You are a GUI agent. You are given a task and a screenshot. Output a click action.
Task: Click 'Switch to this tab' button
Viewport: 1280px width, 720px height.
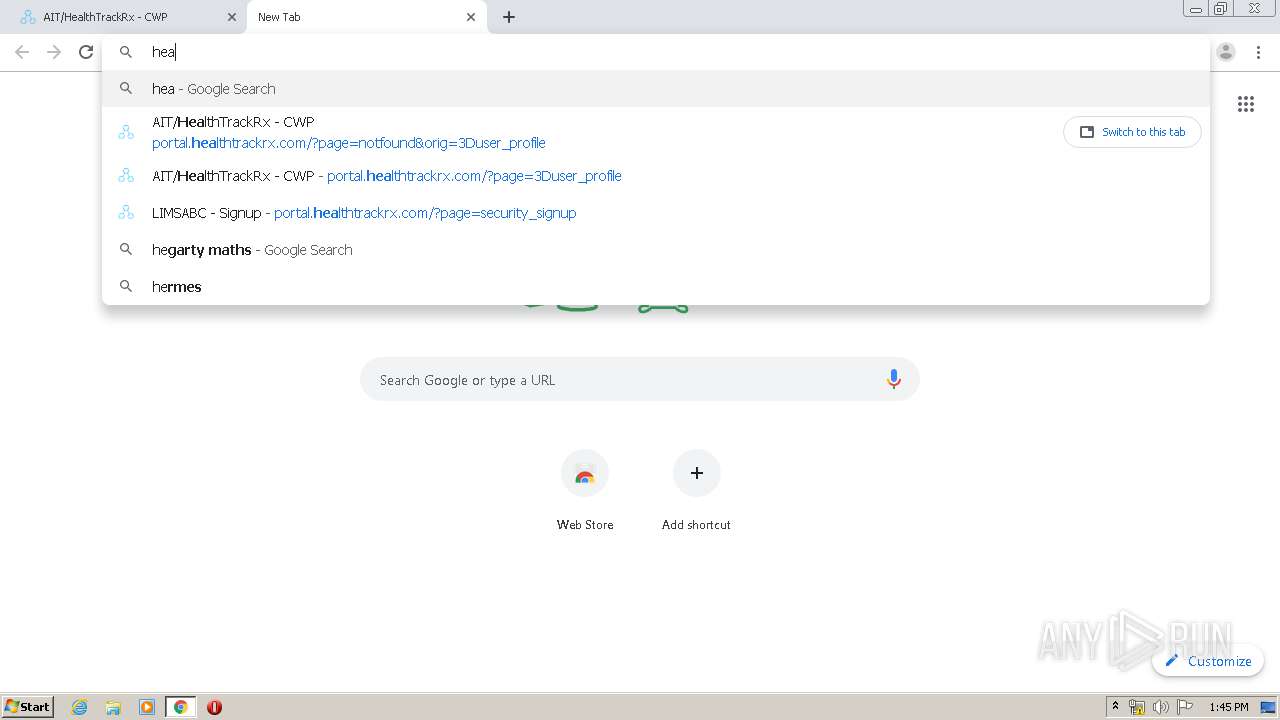pos(1132,132)
